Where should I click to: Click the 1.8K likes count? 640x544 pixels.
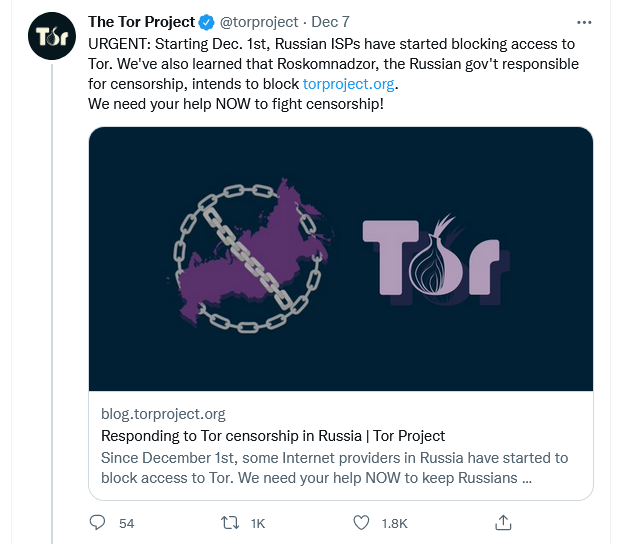[x=393, y=523]
